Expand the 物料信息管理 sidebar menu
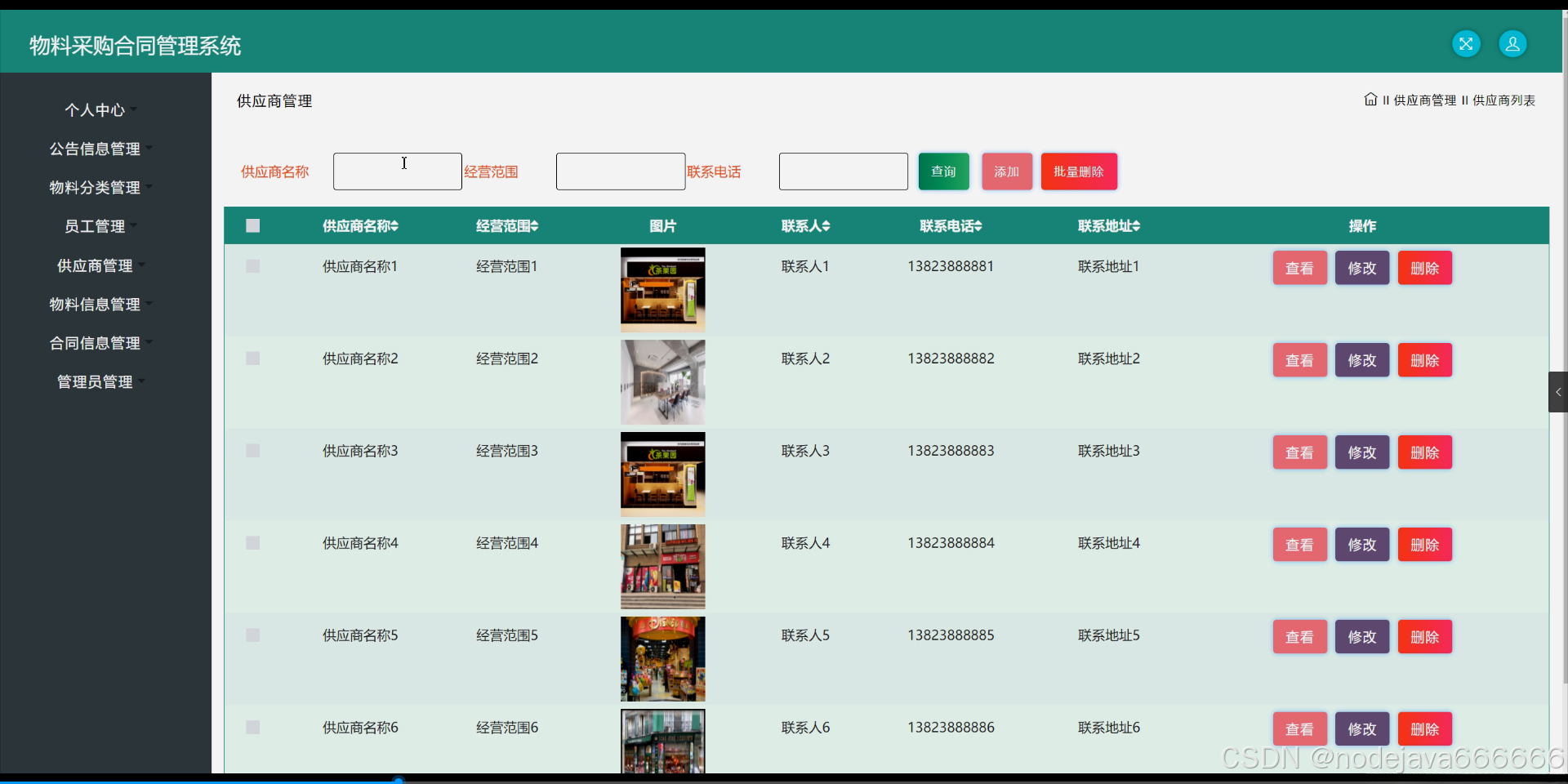Viewport: 1568px width, 784px height. [x=101, y=304]
